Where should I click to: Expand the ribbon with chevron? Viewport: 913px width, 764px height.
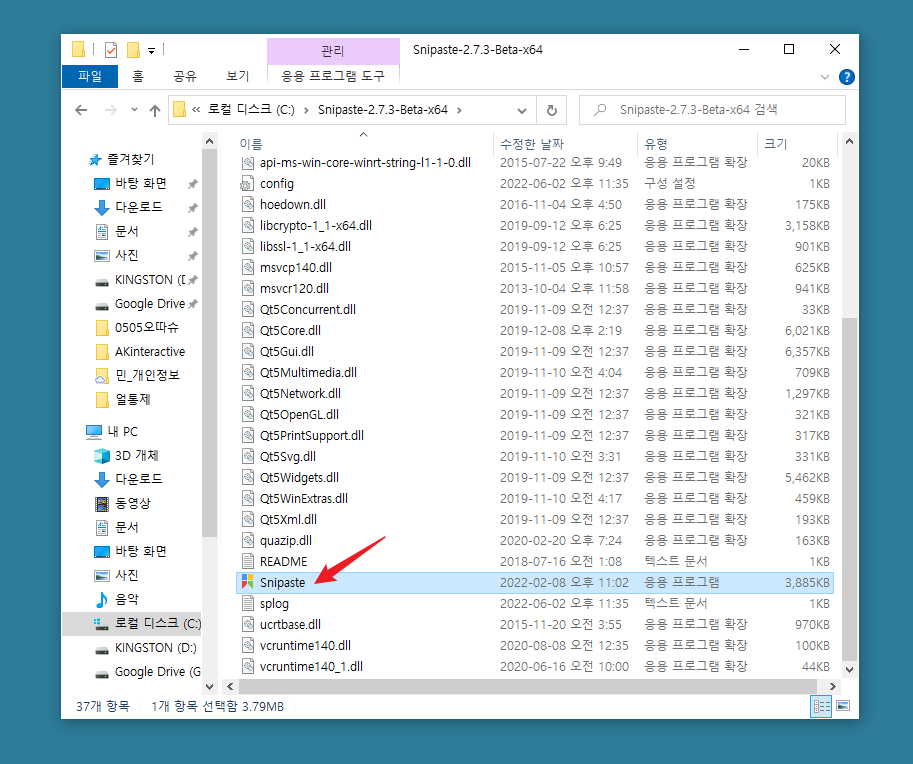point(824,77)
